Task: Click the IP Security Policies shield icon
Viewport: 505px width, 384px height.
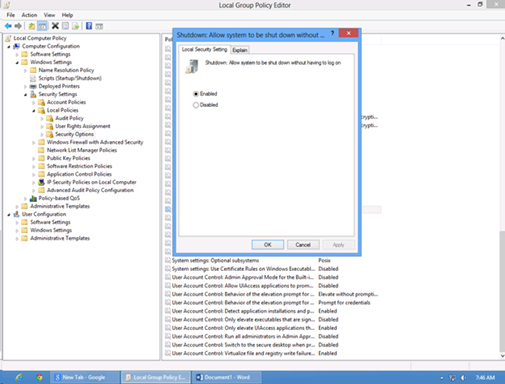Action: point(41,182)
